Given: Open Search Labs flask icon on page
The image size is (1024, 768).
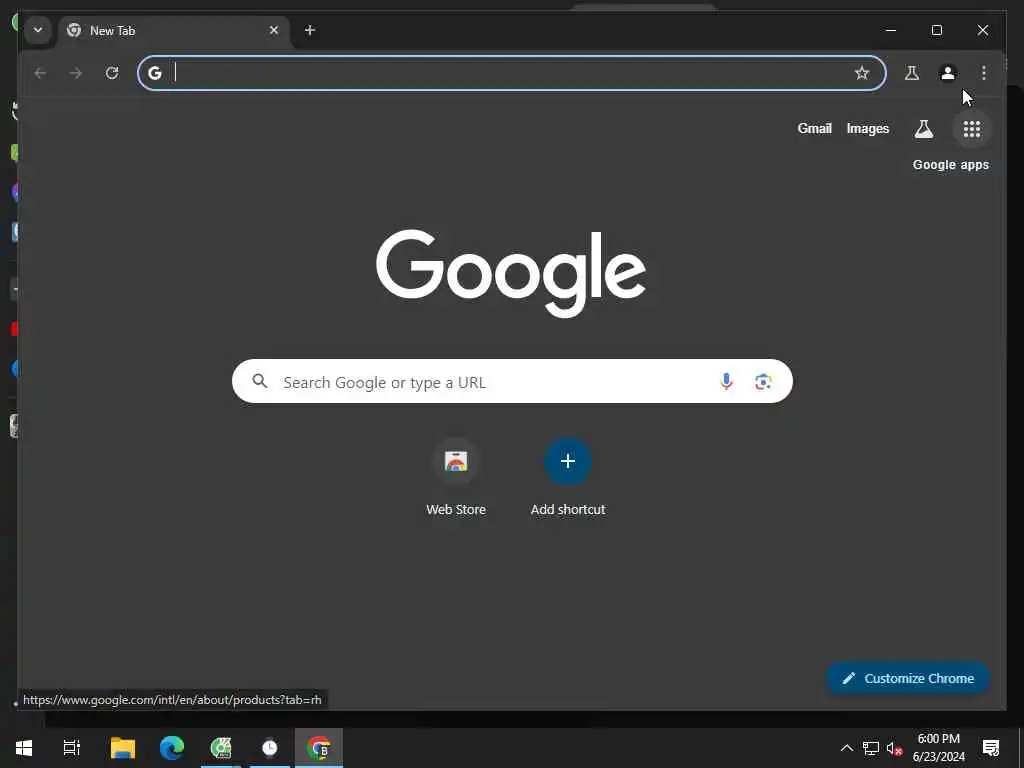Looking at the screenshot, I should coord(923,129).
